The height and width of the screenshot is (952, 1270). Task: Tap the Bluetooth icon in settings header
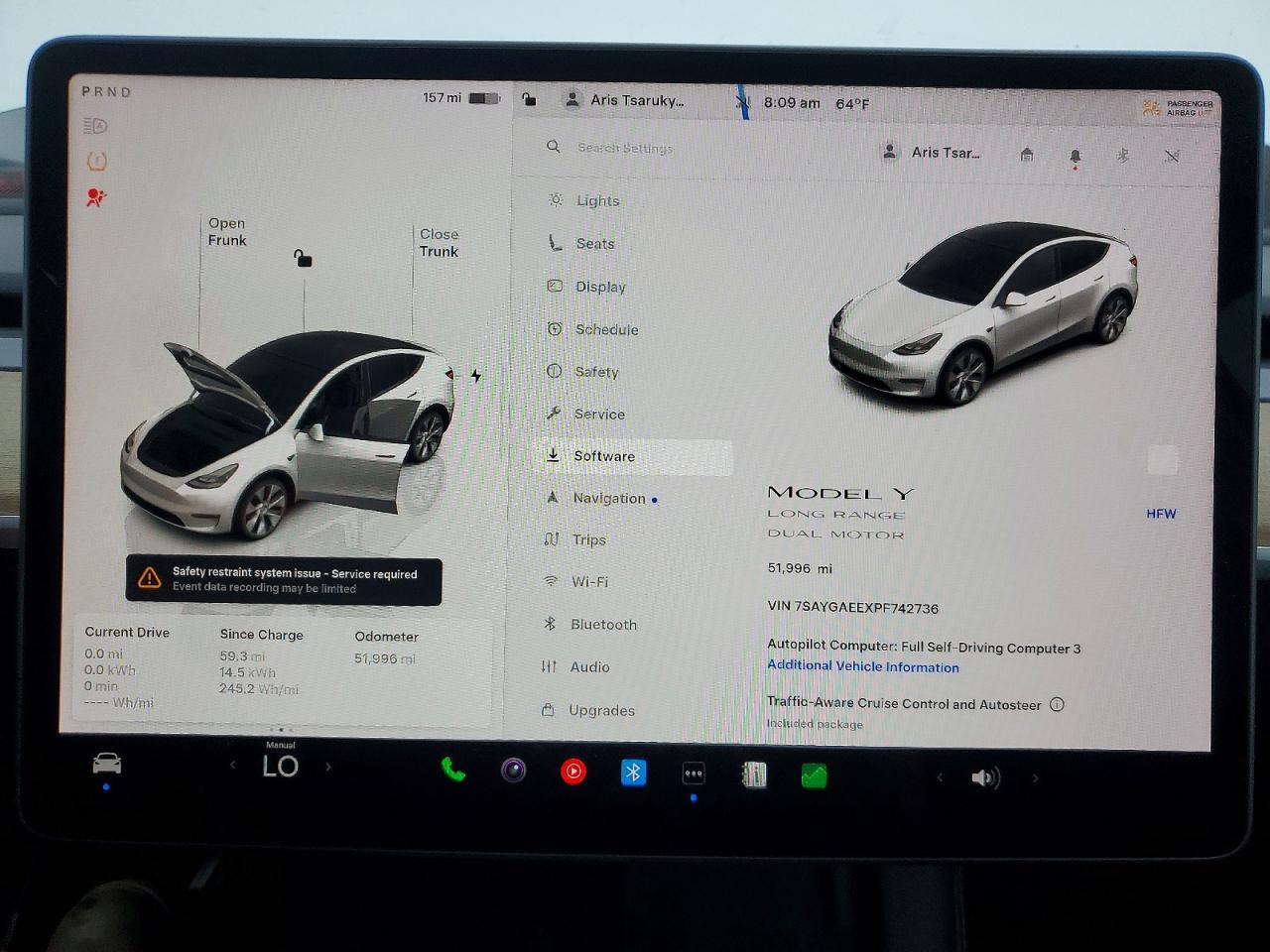(1123, 156)
